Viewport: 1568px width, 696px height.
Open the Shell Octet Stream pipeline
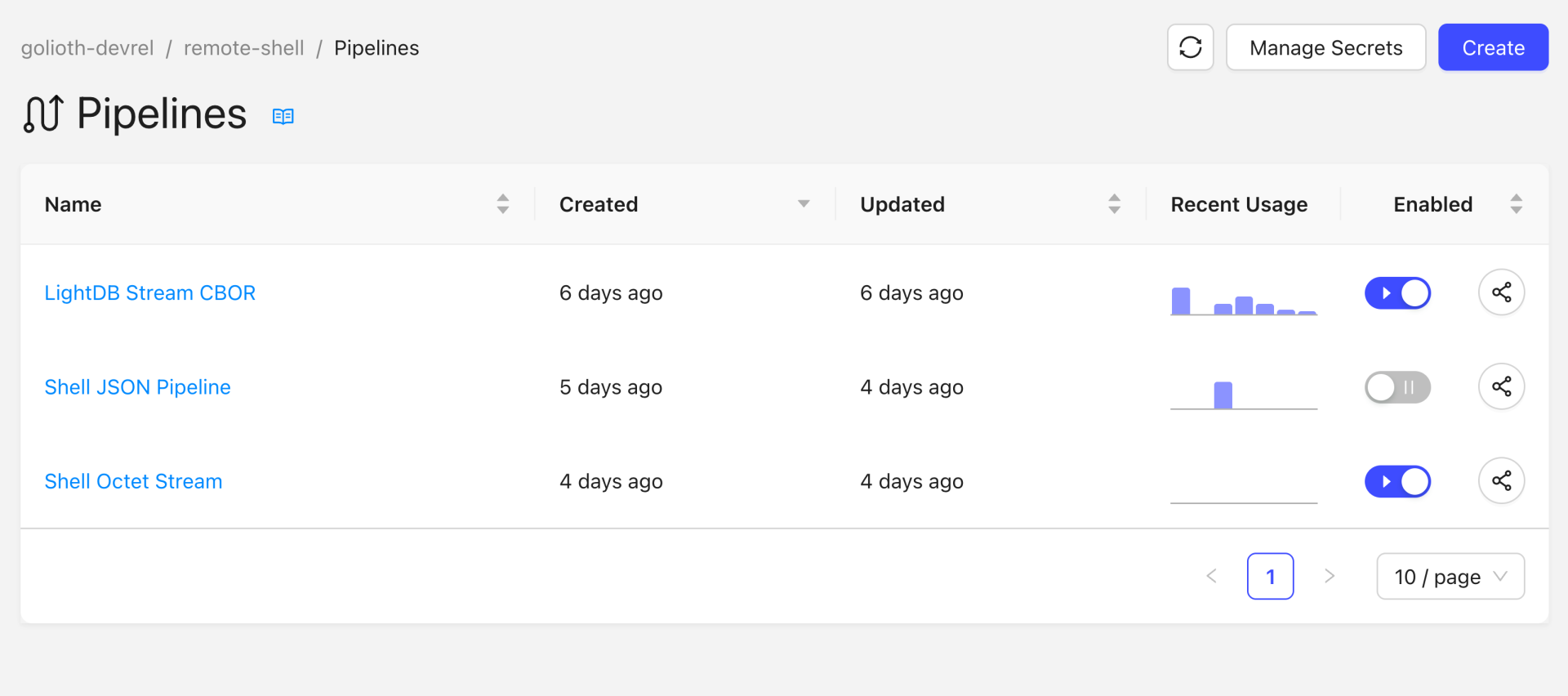(x=133, y=480)
